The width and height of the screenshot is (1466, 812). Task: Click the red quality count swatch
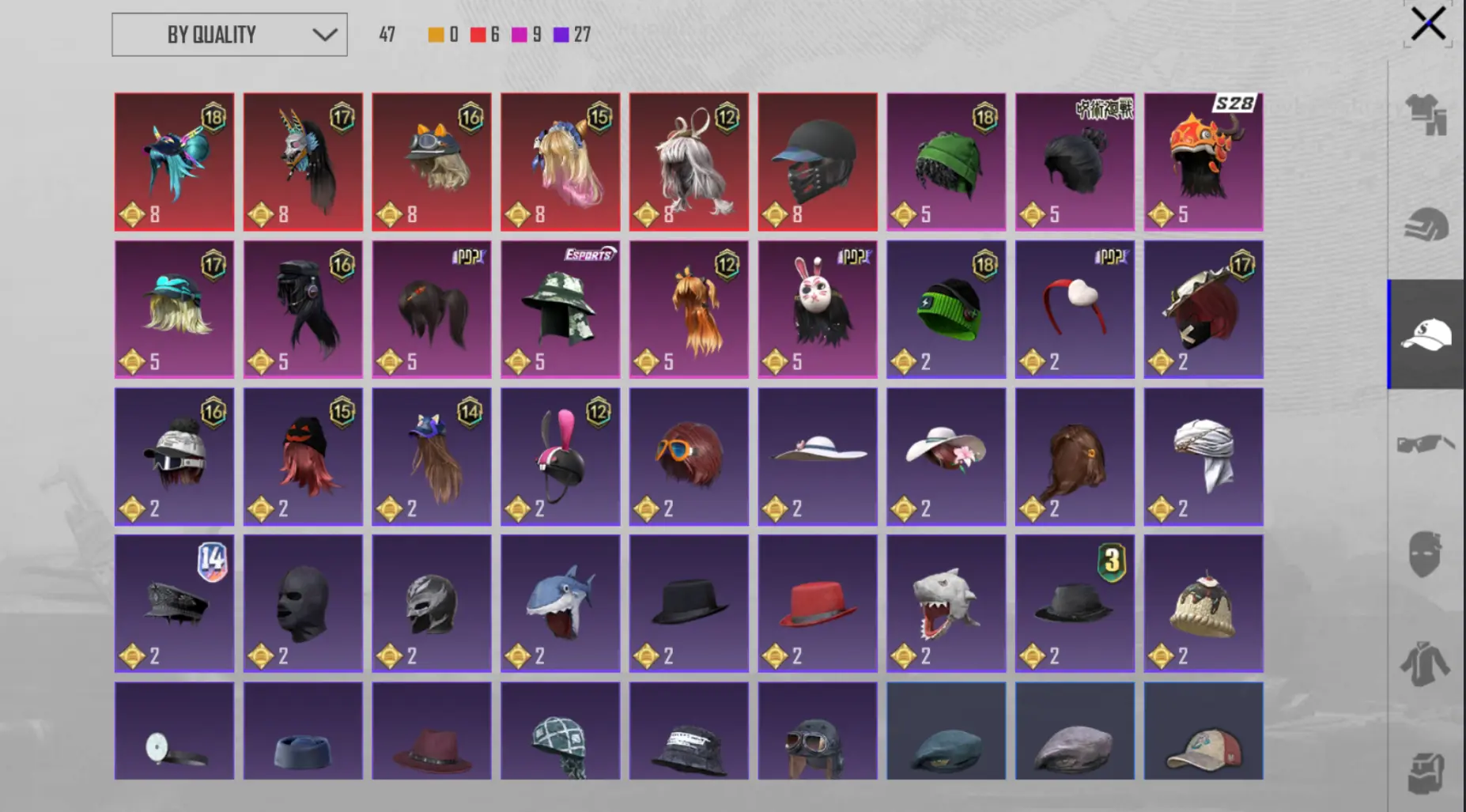pyautogui.click(x=478, y=35)
